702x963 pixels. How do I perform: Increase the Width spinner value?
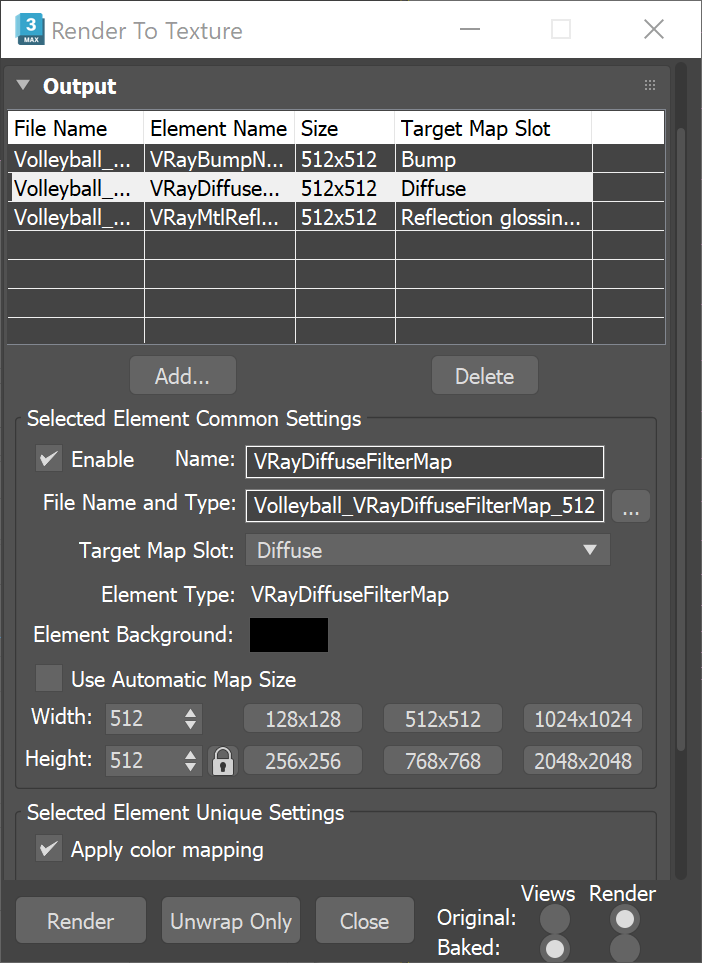click(190, 712)
